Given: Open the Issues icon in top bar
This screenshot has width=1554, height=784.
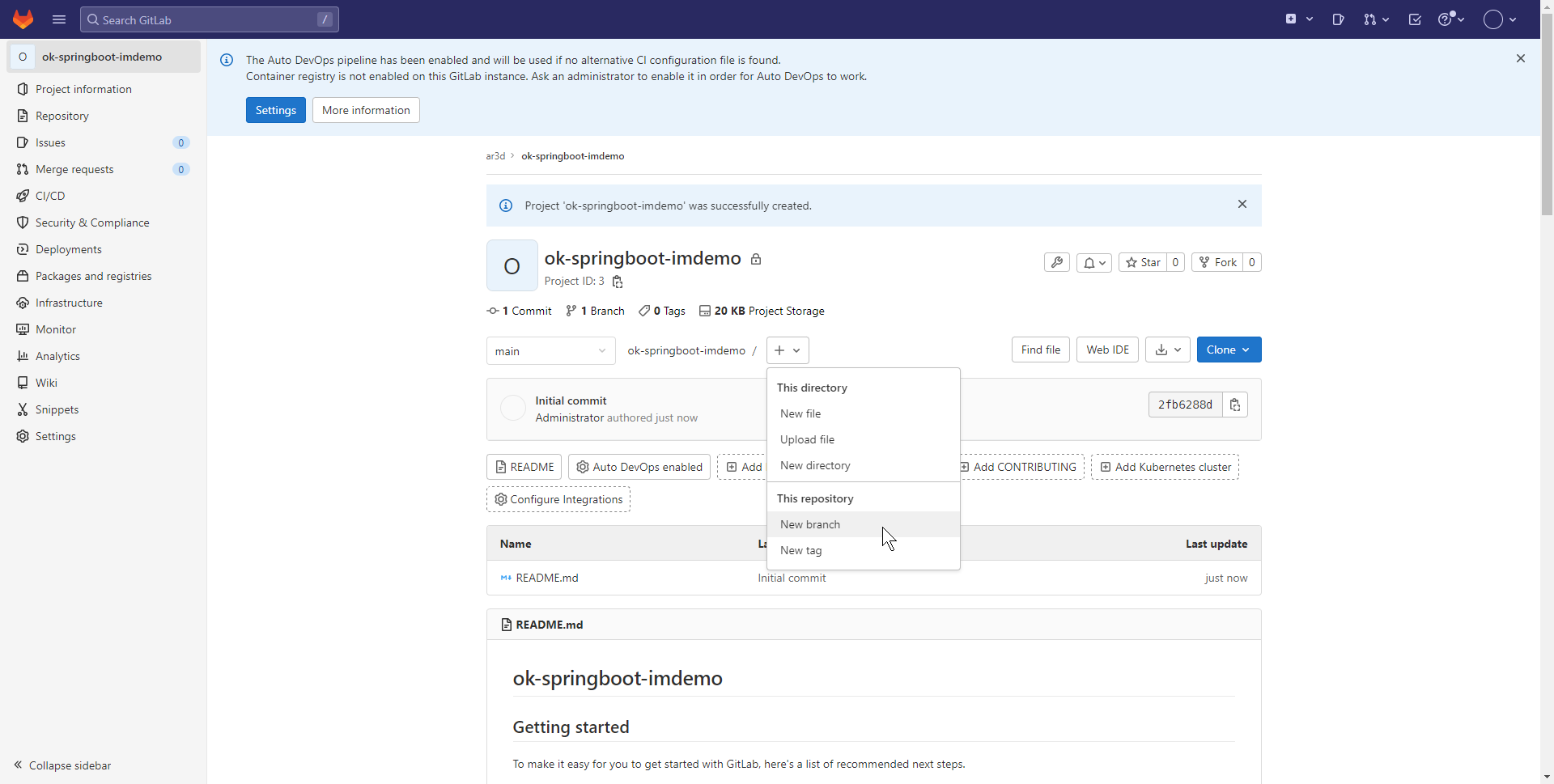Looking at the screenshot, I should click(x=1338, y=19).
